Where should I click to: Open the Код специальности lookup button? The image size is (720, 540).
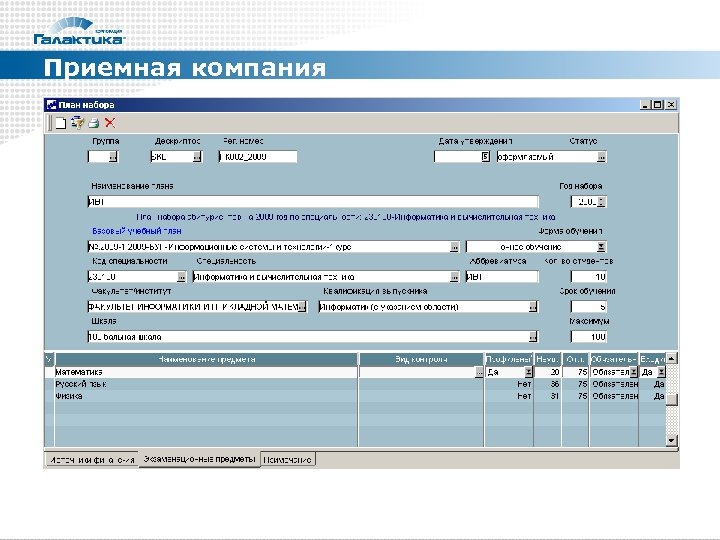click(x=181, y=277)
